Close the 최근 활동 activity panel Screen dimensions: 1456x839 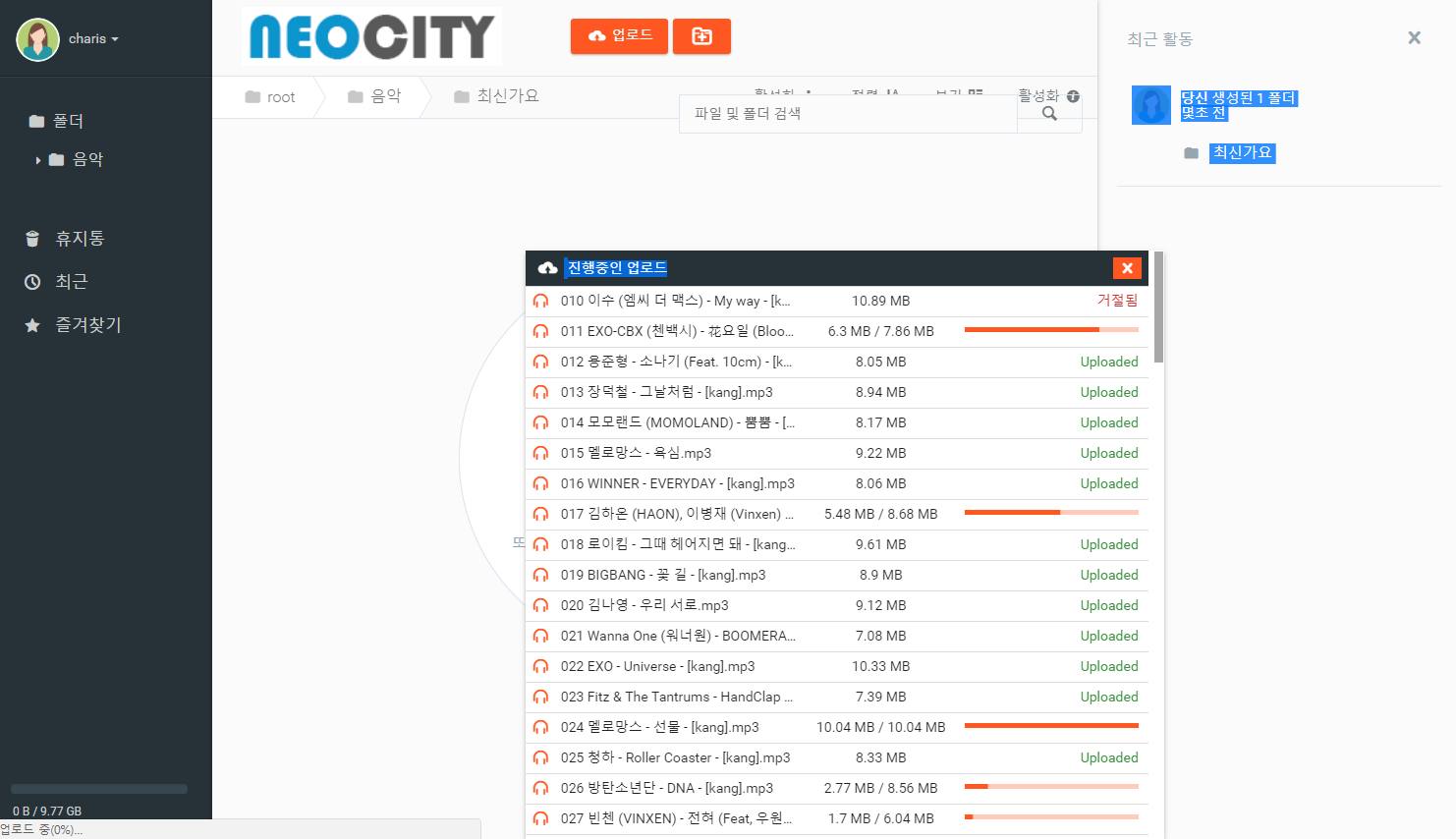(x=1414, y=38)
